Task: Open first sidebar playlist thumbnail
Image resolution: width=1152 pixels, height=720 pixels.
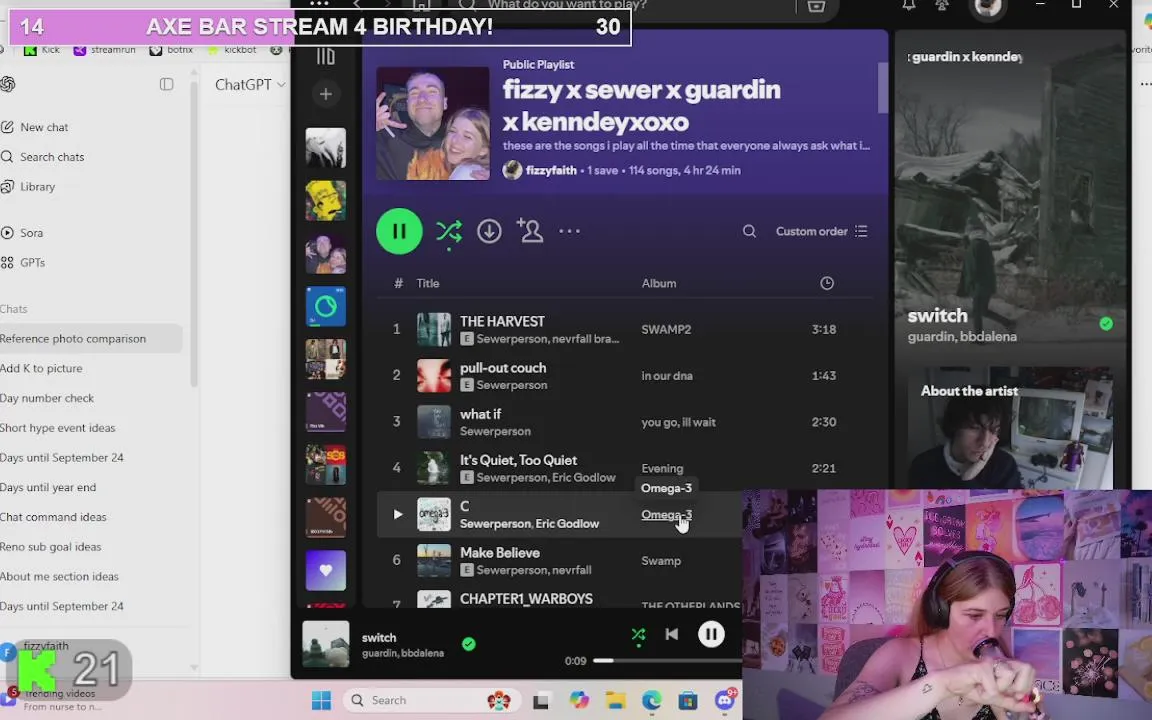Action: (325, 148)
